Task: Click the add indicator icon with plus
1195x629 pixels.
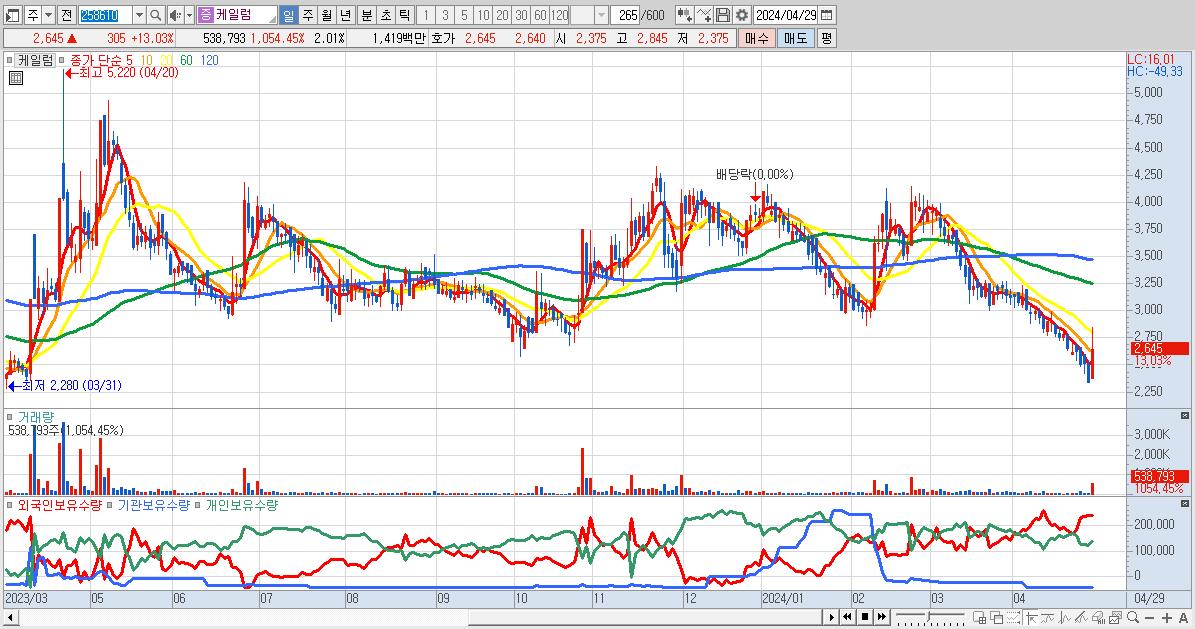Action: 684,14
